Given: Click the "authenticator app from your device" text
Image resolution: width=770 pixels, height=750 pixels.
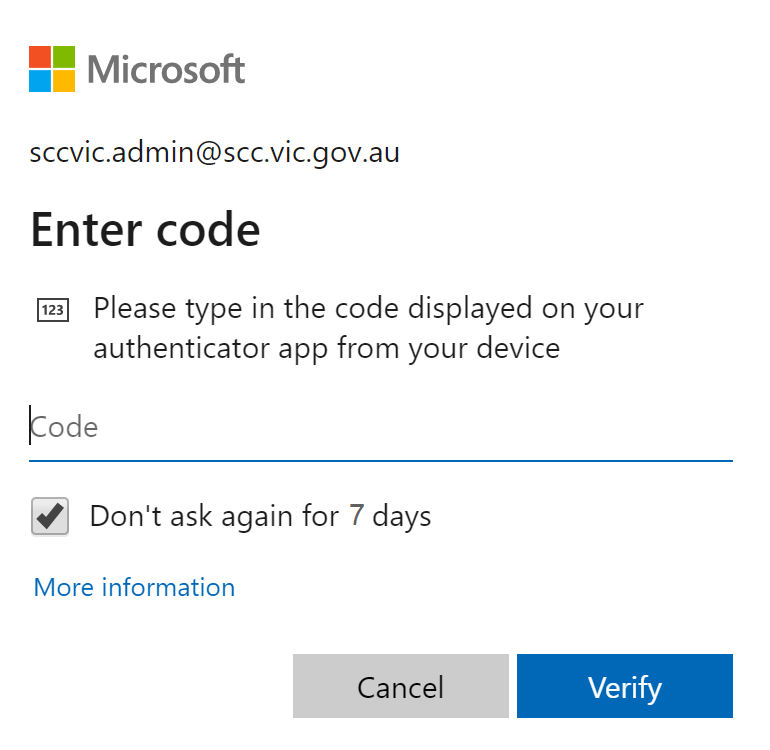Looking at the screenshot, I should coord(326,348).
